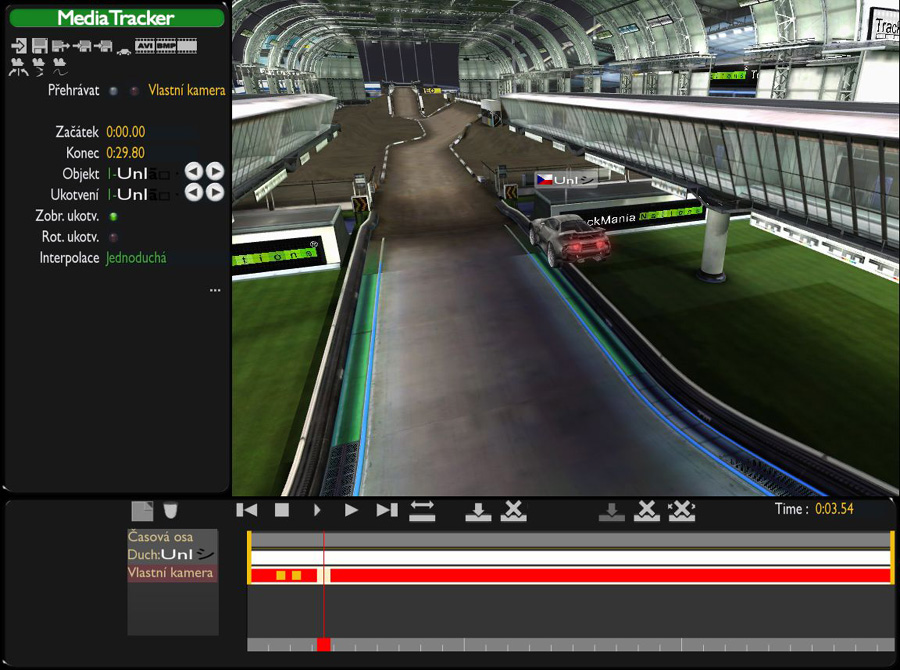Toggle the gray Přehrávat indicator dot
Viewport: 900px width, 670px height.
(114, 91)
